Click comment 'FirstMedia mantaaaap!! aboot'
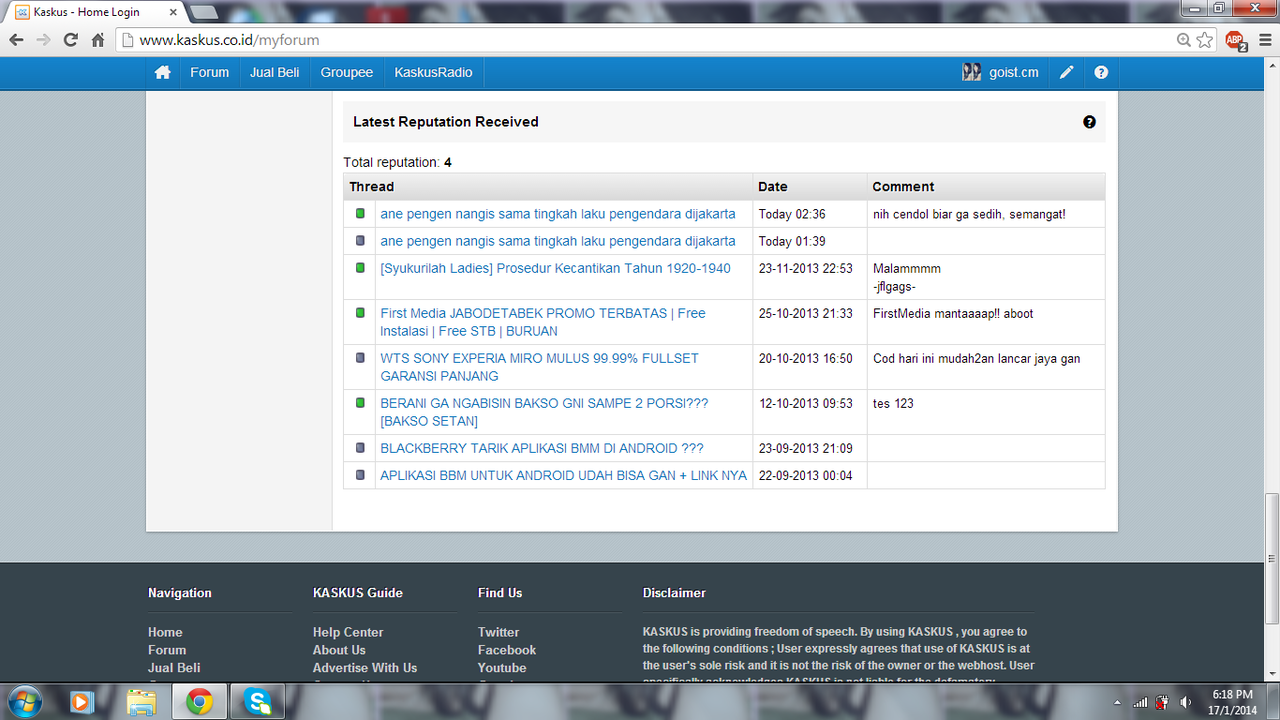The width and height of the screenshot is (1280, 720). [953, 313]
